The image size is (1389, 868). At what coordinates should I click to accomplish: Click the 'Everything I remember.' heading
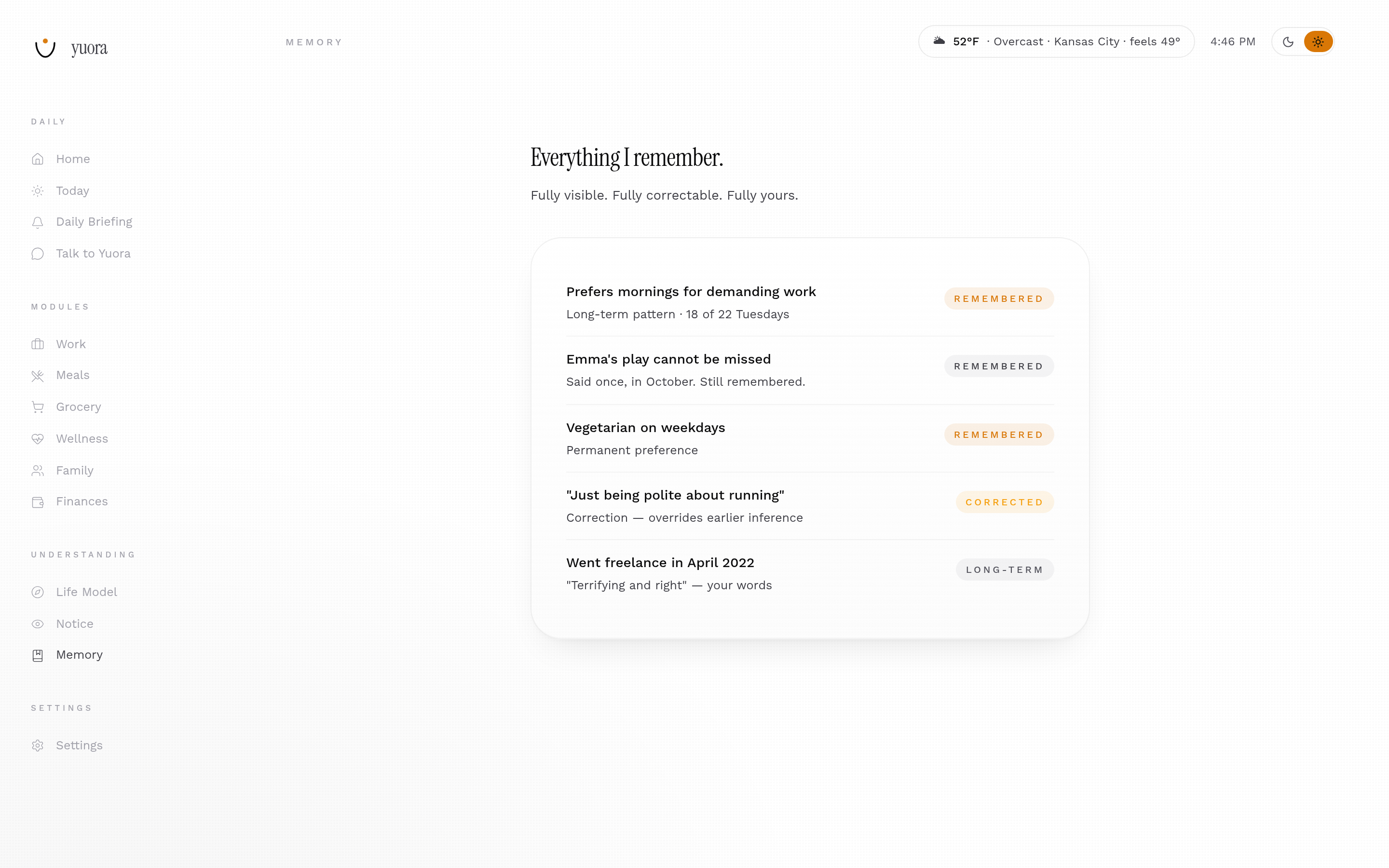tap(627, 158)
